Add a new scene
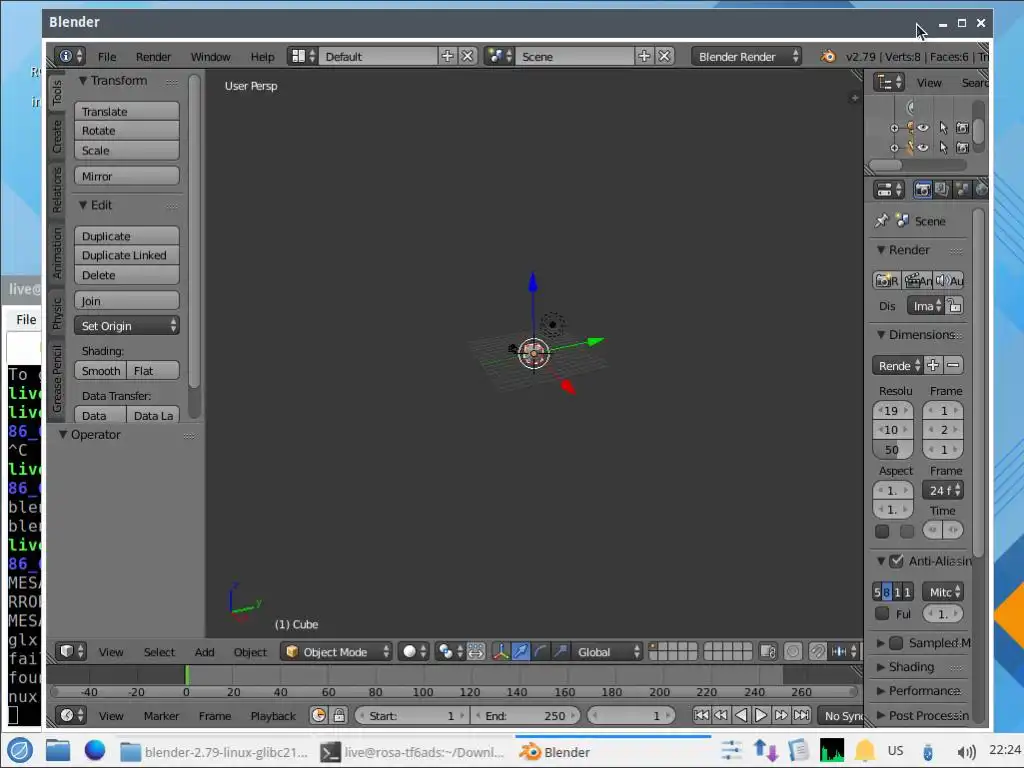 coord(645,56)
